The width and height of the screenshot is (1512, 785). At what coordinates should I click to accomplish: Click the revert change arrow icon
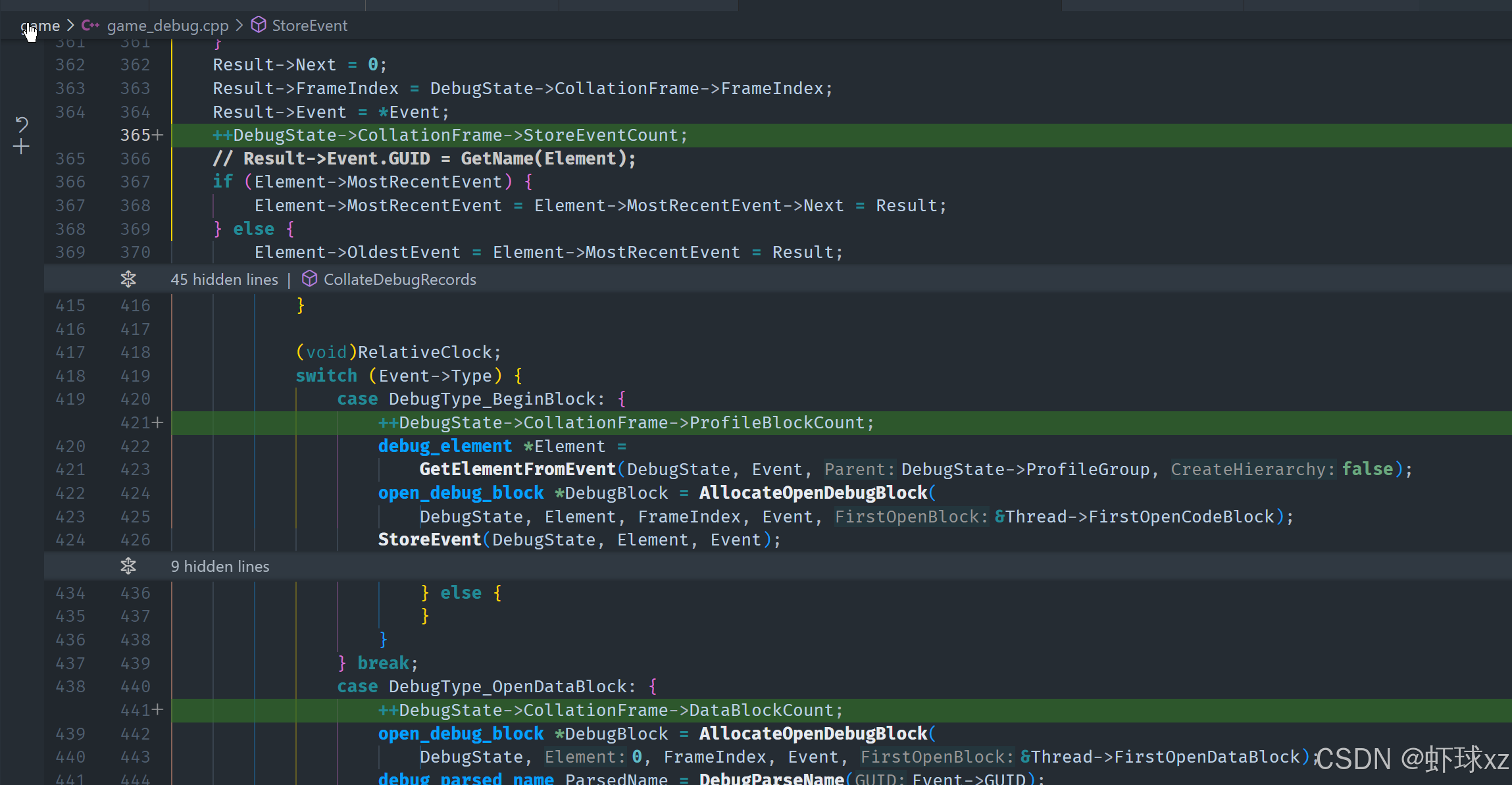click(x=22, y=124)
